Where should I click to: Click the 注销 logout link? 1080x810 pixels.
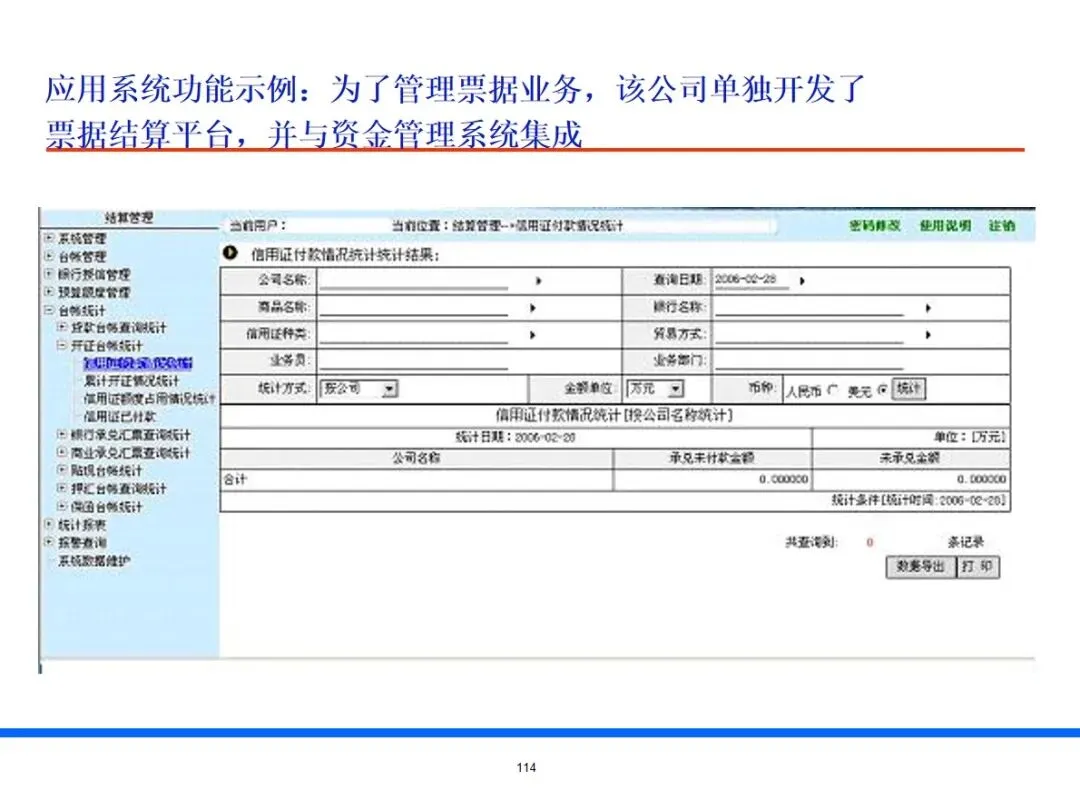(1002, 225)
